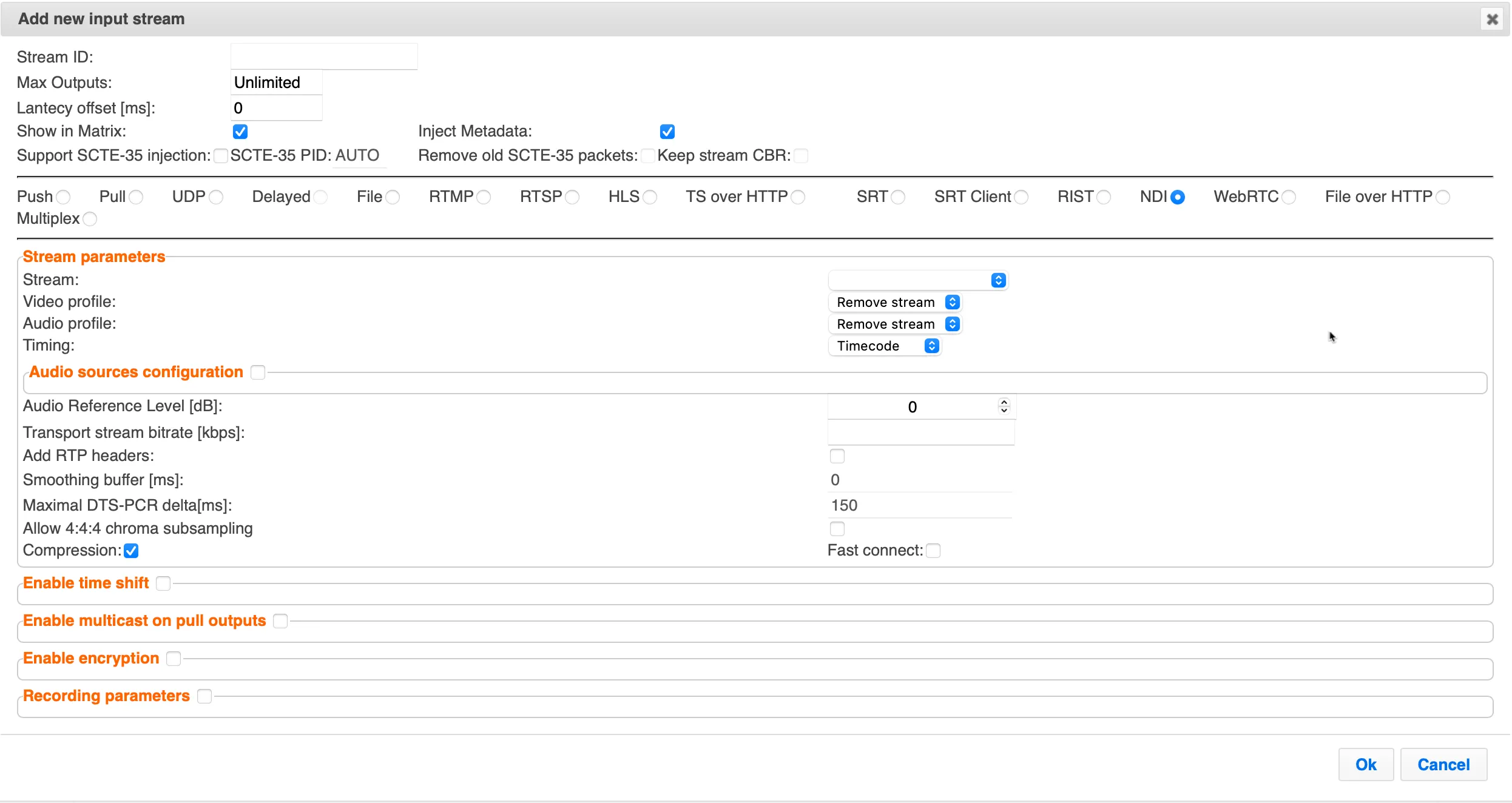
Task: Select the Delayed input type
Action: pos(320,197)
